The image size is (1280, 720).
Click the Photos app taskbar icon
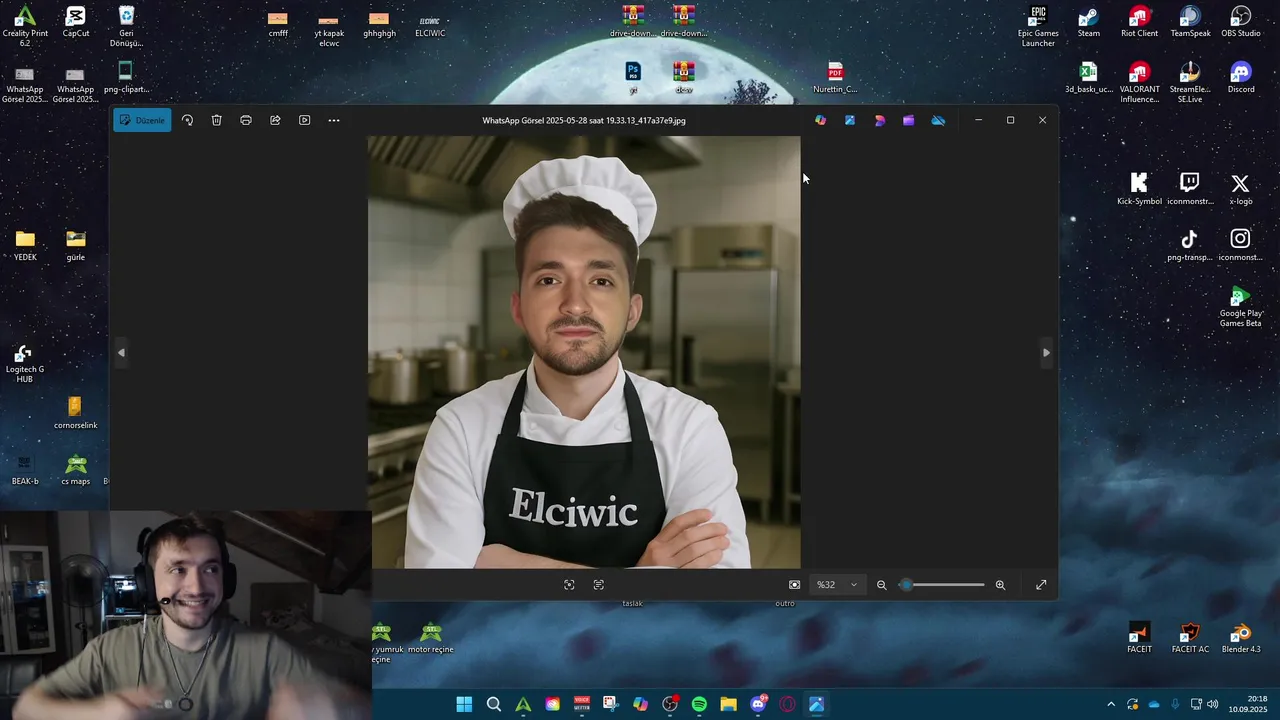(x=816, y=704)
